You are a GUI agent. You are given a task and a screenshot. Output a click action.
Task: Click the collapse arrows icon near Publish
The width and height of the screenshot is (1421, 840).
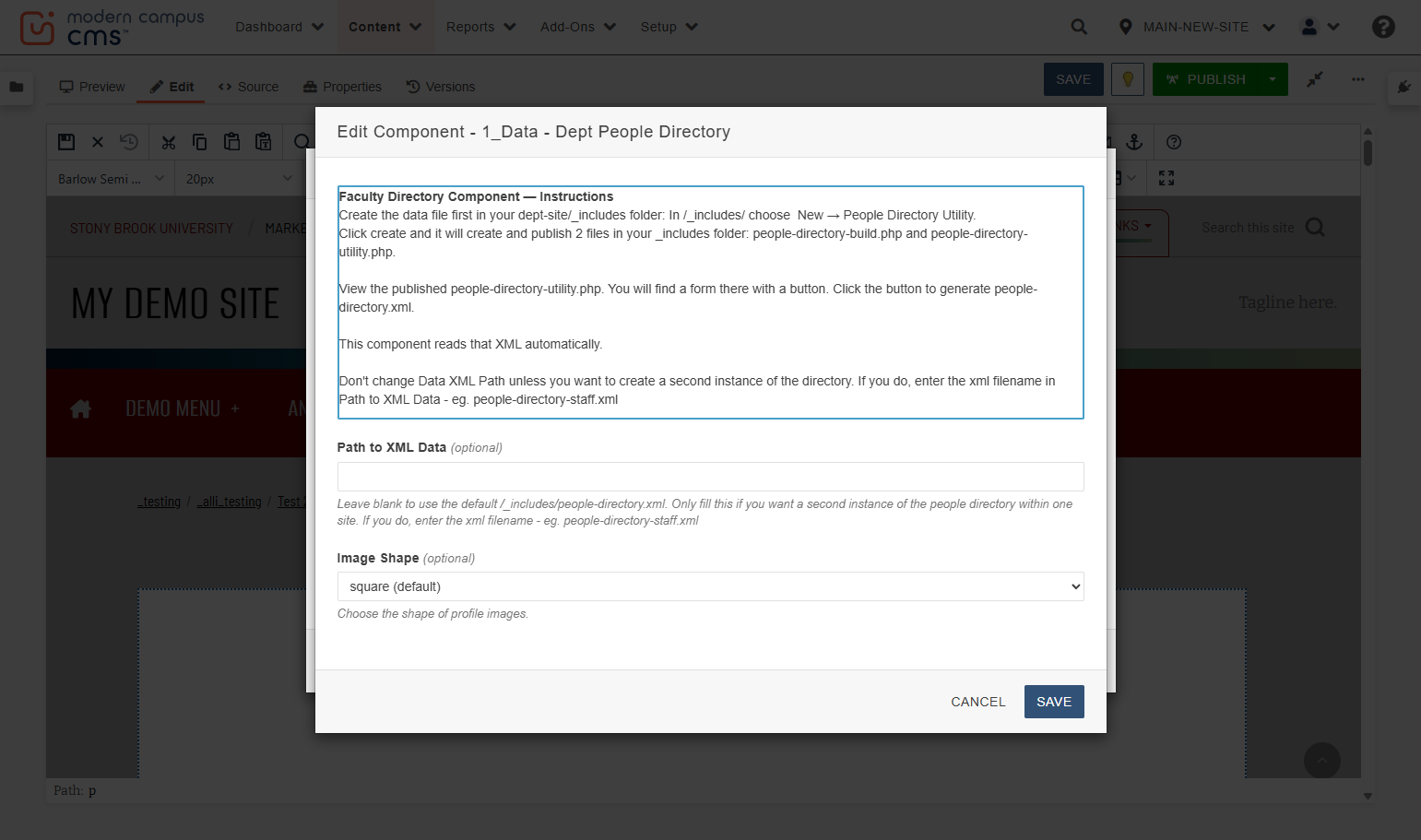coord(1315,79)
